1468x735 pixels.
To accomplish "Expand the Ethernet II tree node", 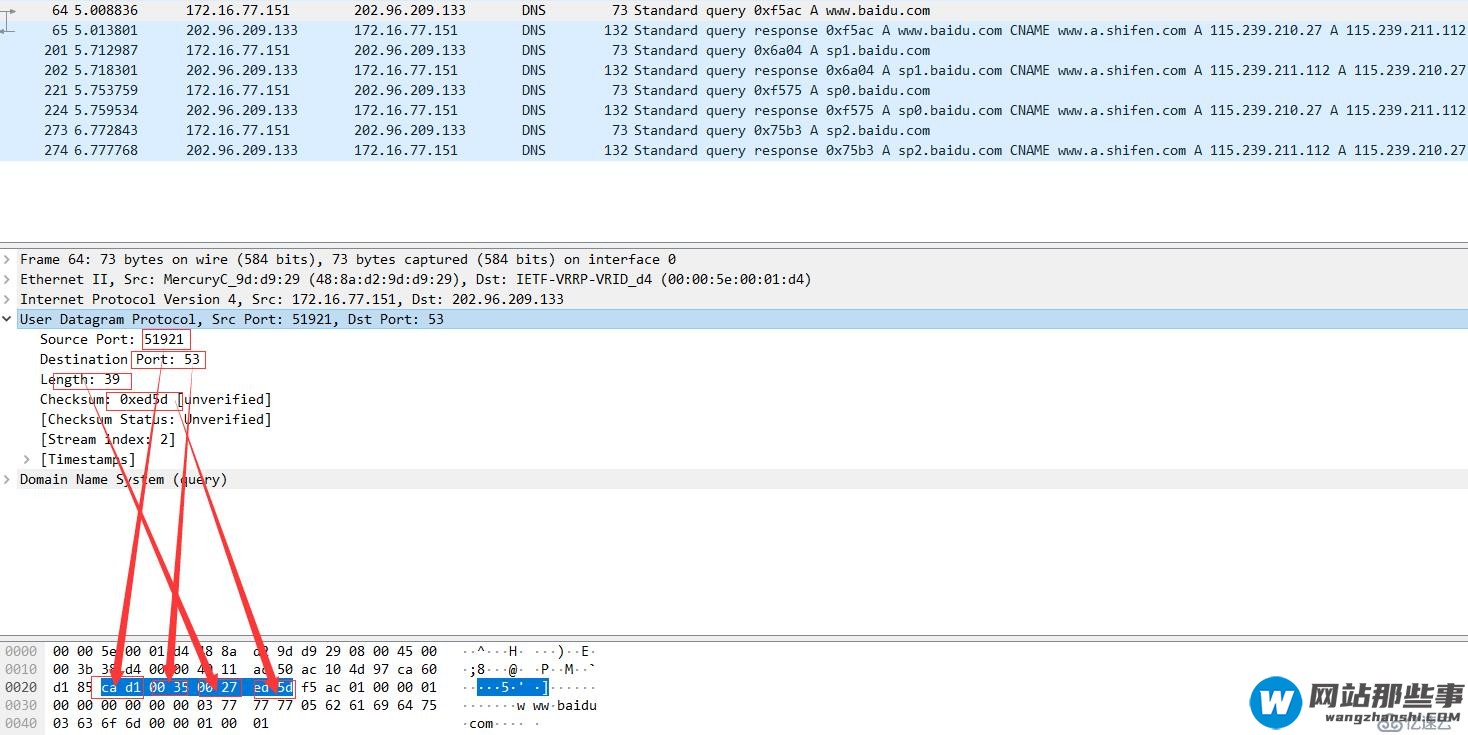I will [8, 279].
